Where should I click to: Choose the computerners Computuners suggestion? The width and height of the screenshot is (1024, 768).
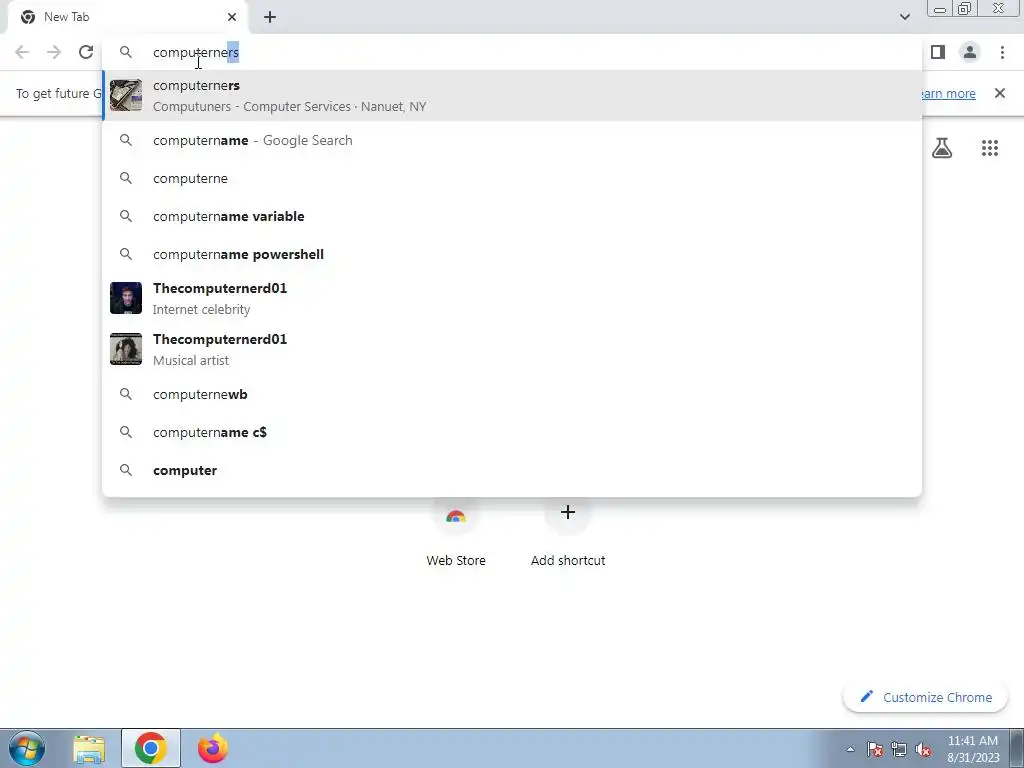pos(512,95)
